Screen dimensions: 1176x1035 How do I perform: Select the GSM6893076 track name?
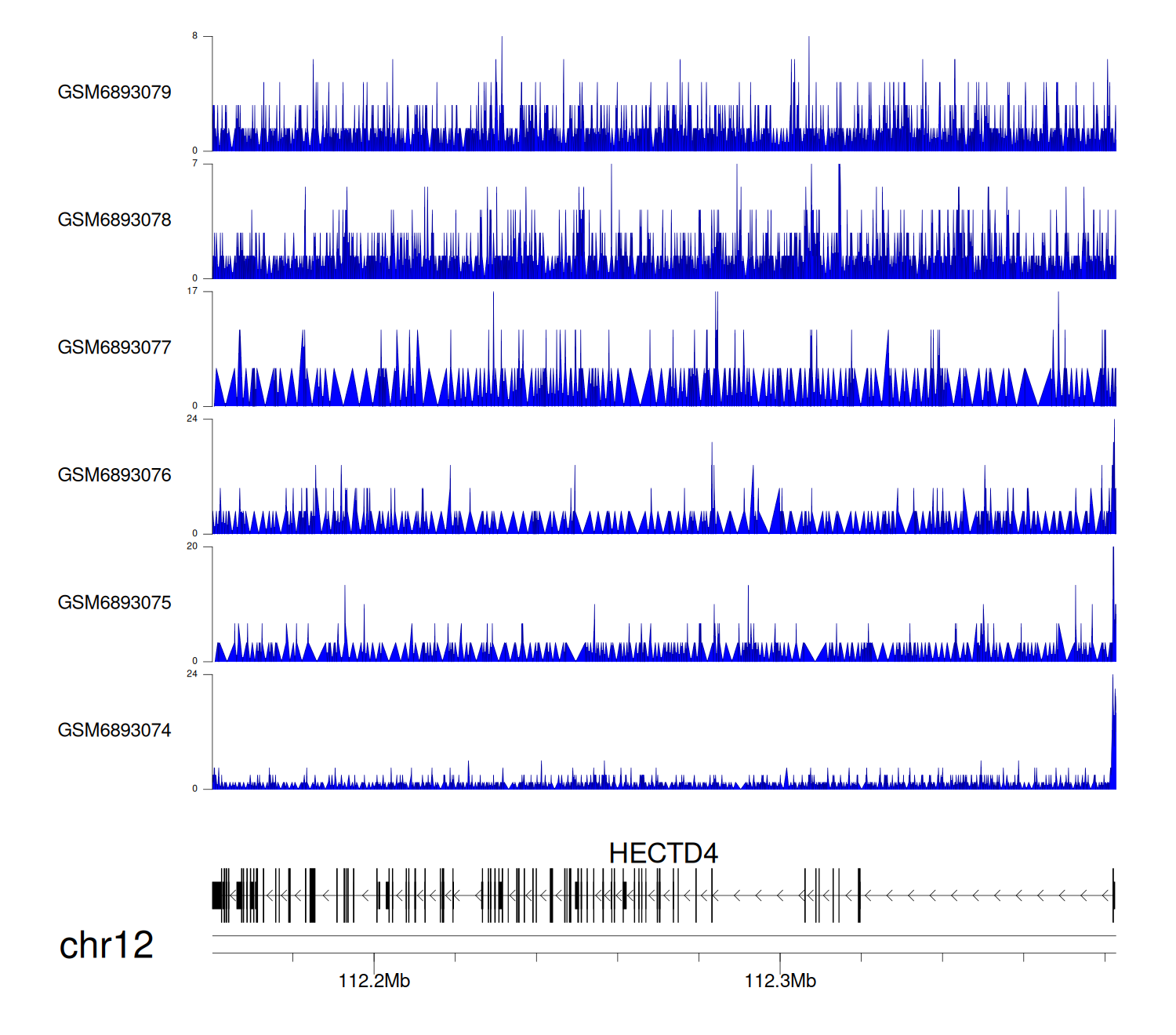(x=114, y=475)
